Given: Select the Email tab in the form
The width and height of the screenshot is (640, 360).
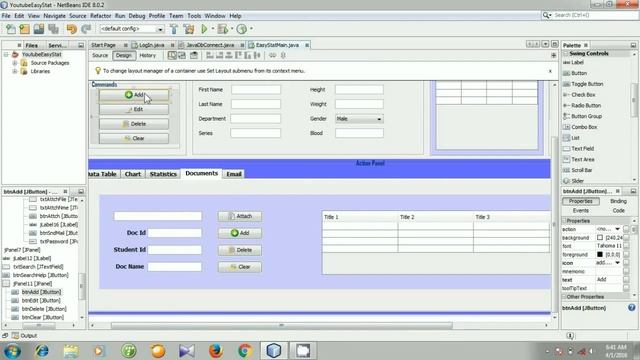Looking at the screenshot, I should 234,174.
